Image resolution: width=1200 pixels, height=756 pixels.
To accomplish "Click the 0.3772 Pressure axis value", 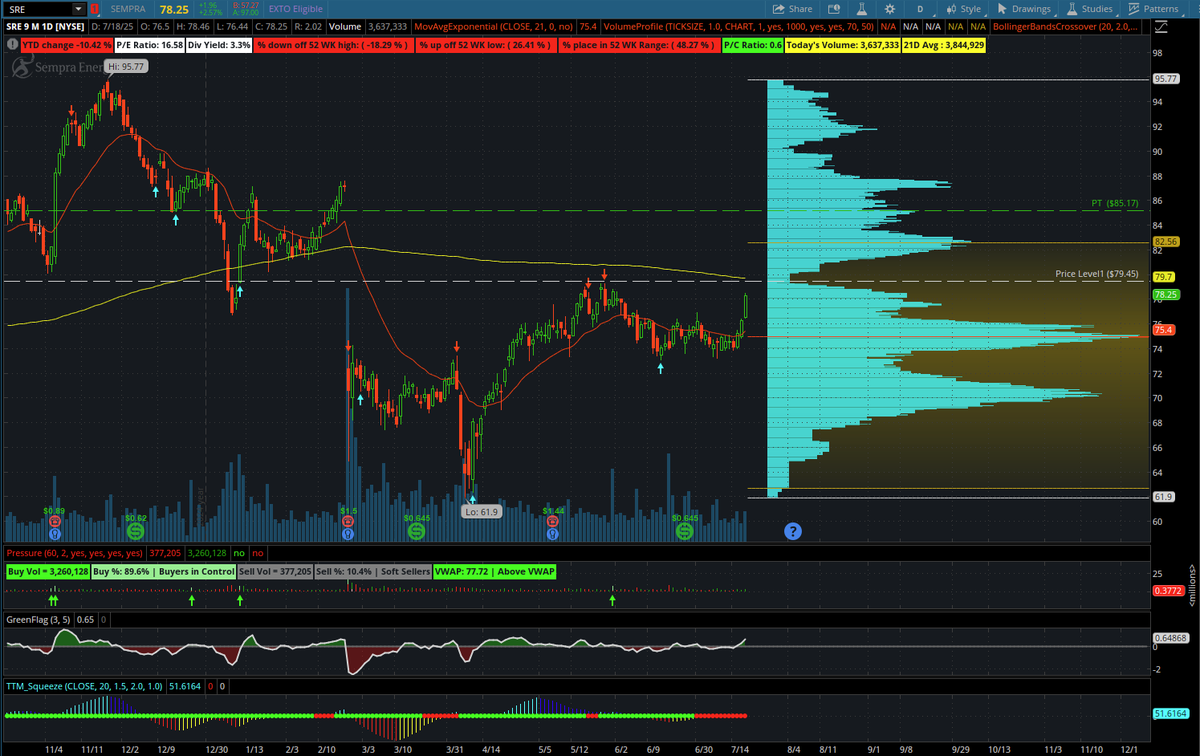I will pos(1167,591).
